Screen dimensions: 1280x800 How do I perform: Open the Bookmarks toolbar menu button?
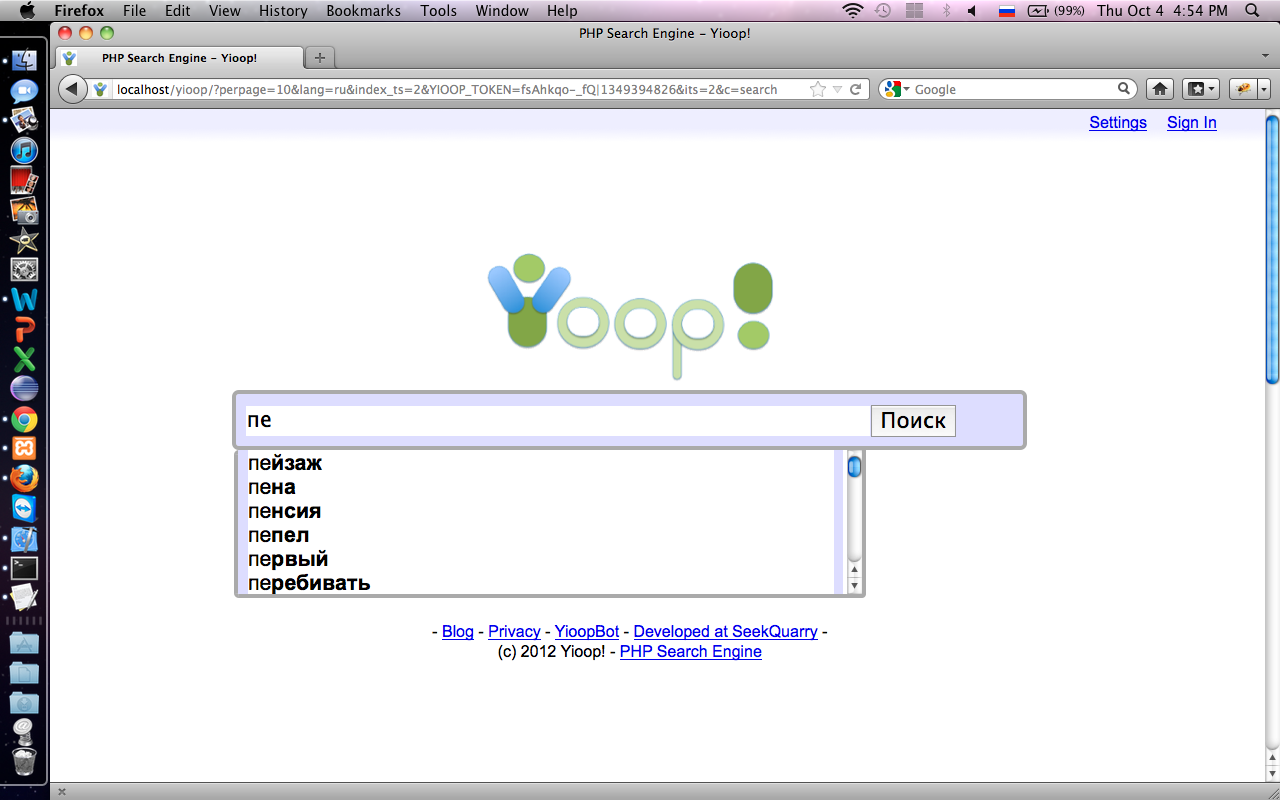[1200, 89]
